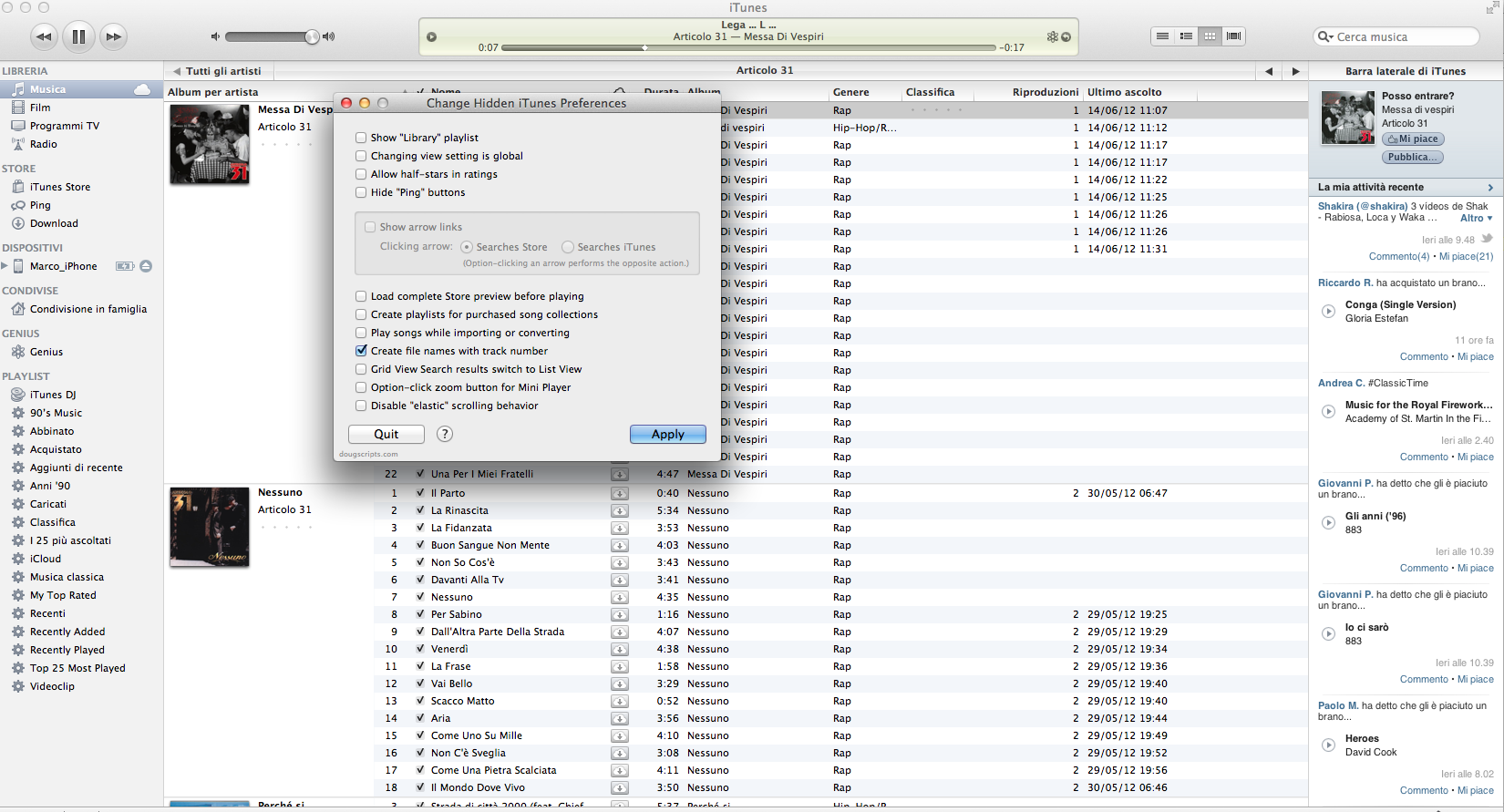Uncheck Create file names with track number
Viewport: 1504px width, 812px height.
(361, 351)
